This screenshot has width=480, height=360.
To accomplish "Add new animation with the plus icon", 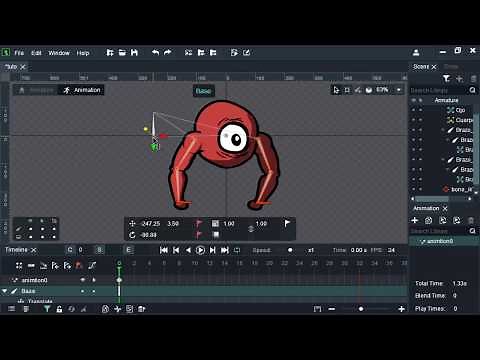I will point(415,220).
